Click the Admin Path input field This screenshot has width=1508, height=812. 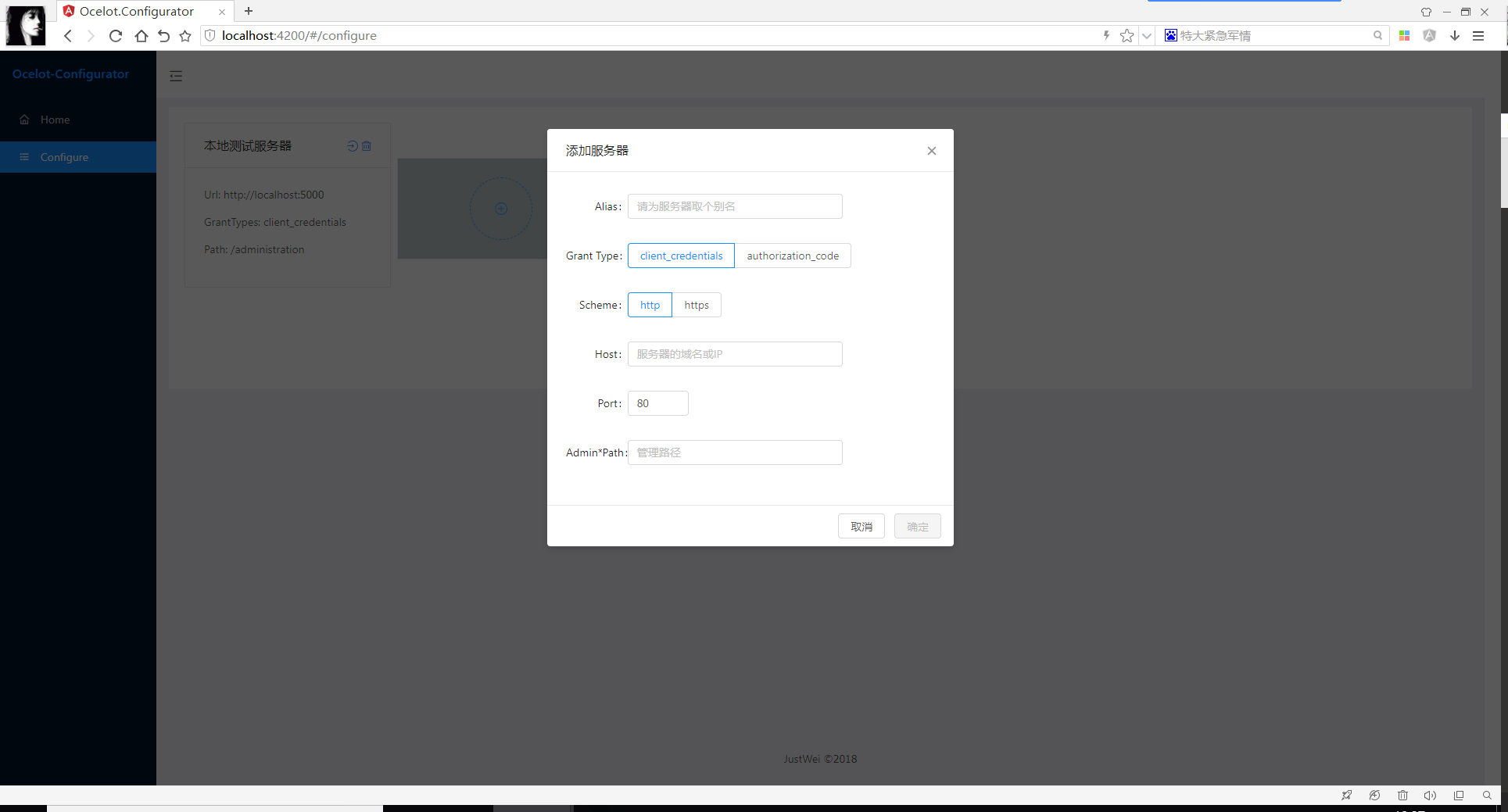tap(735, 453)
